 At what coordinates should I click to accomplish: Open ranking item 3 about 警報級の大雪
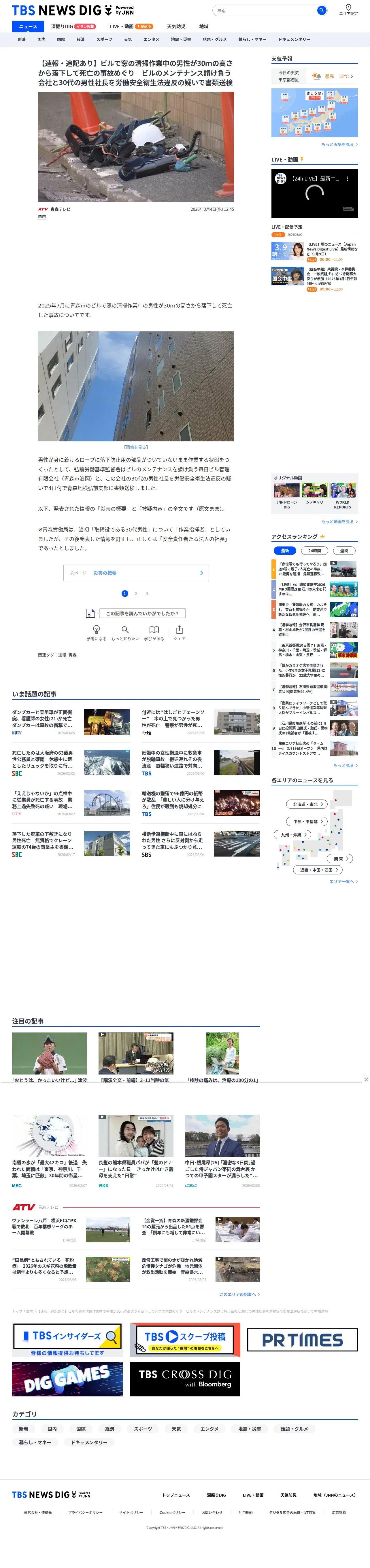point(315,609)
